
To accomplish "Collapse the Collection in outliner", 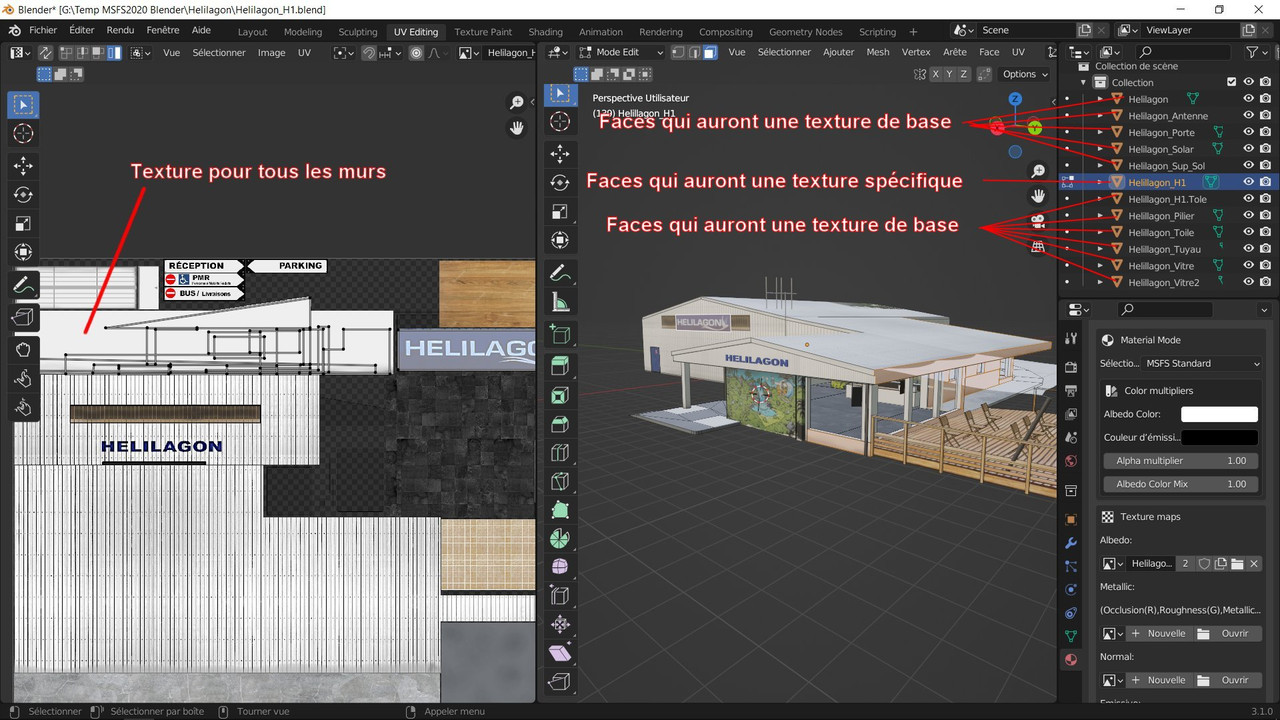I will point(1084,82).
